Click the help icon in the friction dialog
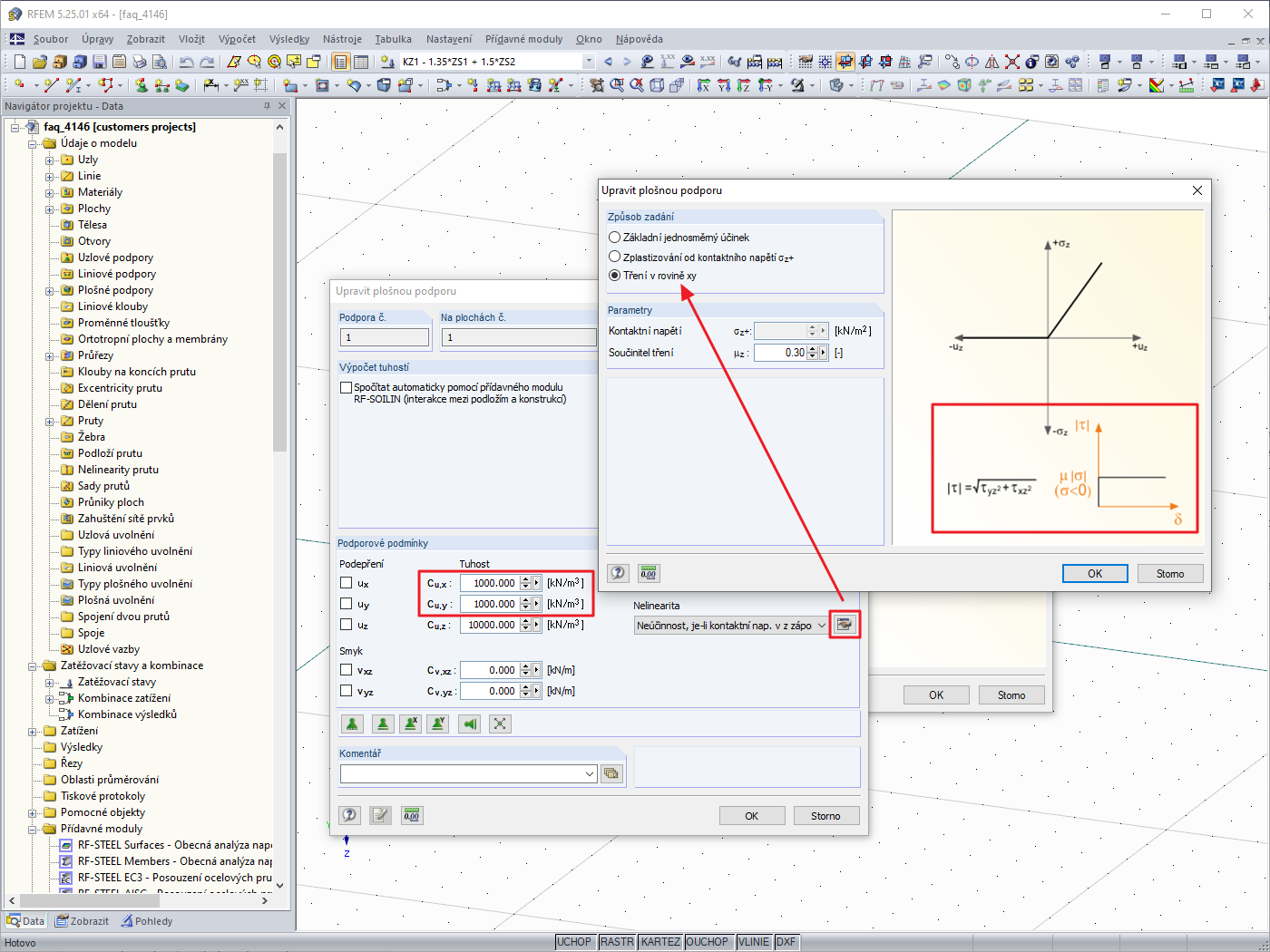This screenshot has height=952, width=1270. click(x=619, y=573)
